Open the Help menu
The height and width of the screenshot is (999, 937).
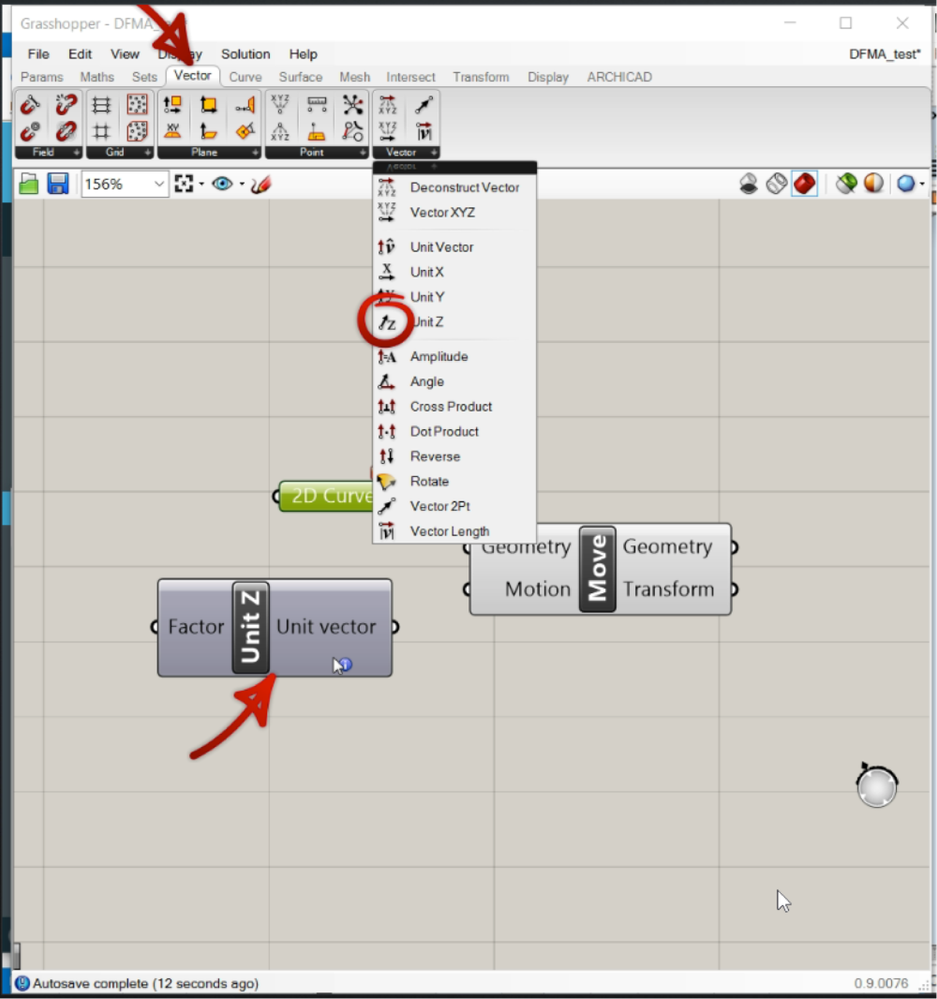(303, 54)
